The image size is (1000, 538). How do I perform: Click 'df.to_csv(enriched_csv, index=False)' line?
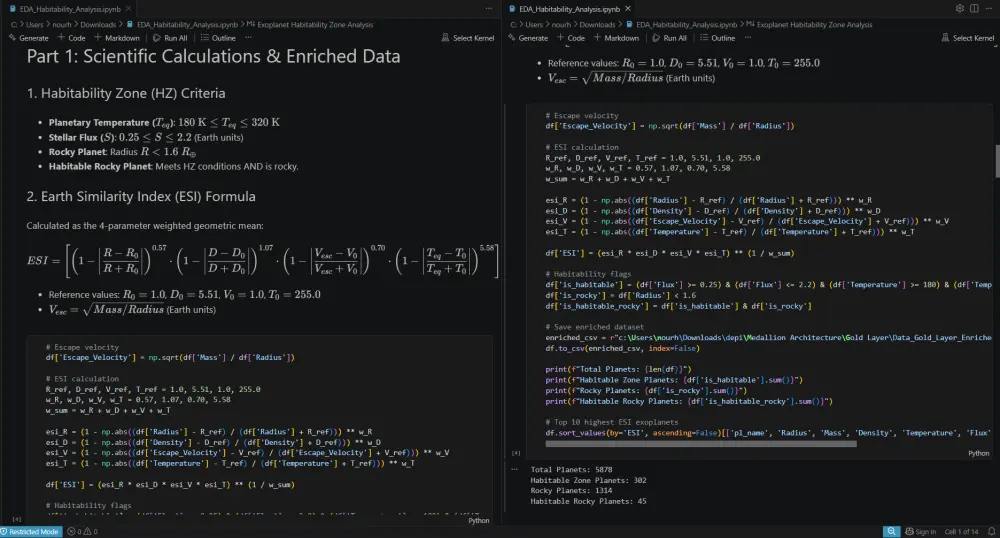[622, 349]
